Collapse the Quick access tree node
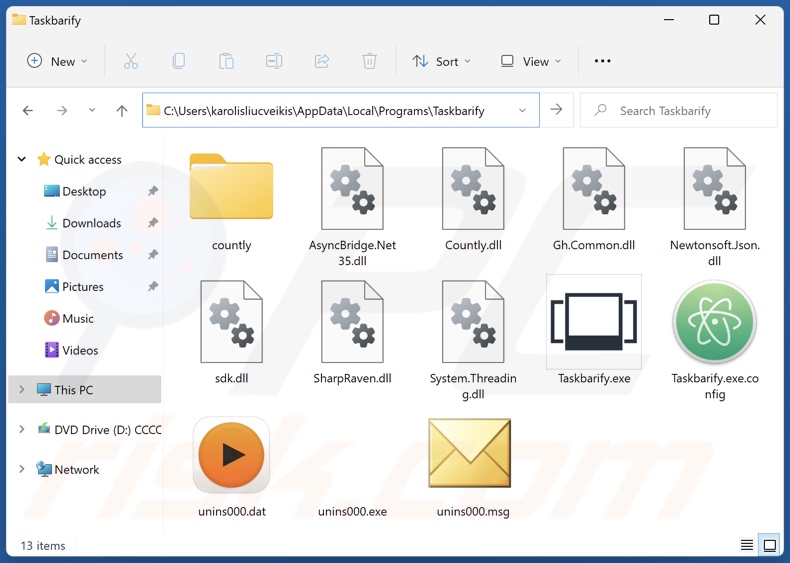 click(x=22, y=159)
